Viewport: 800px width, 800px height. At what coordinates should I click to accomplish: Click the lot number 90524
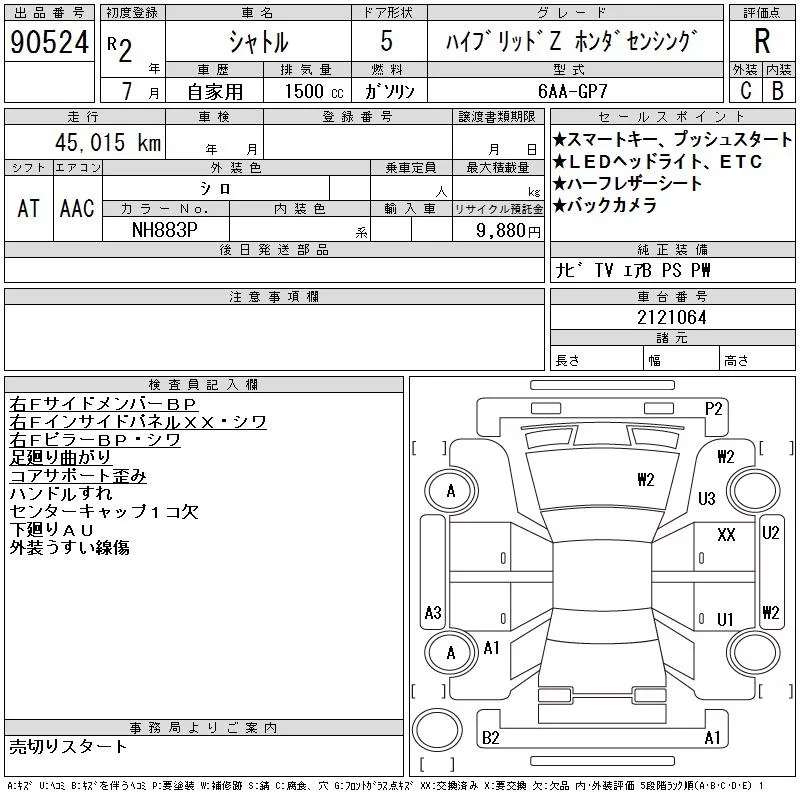pos(49,42)
